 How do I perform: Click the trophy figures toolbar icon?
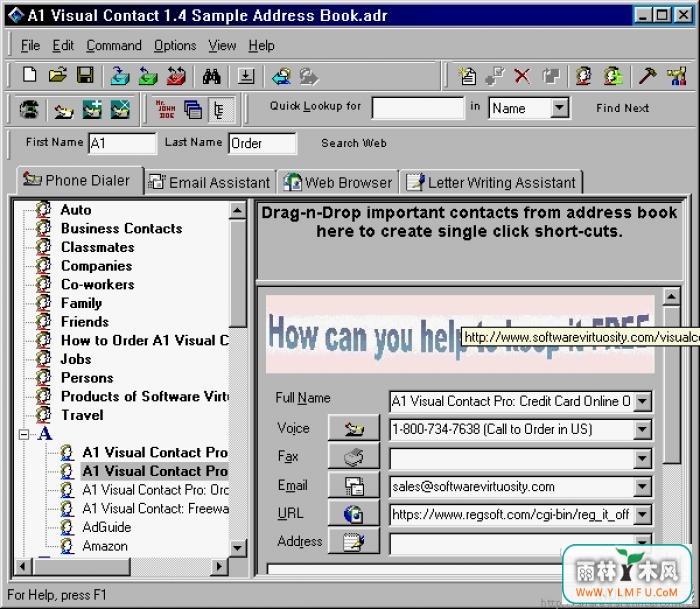point(677,75)
